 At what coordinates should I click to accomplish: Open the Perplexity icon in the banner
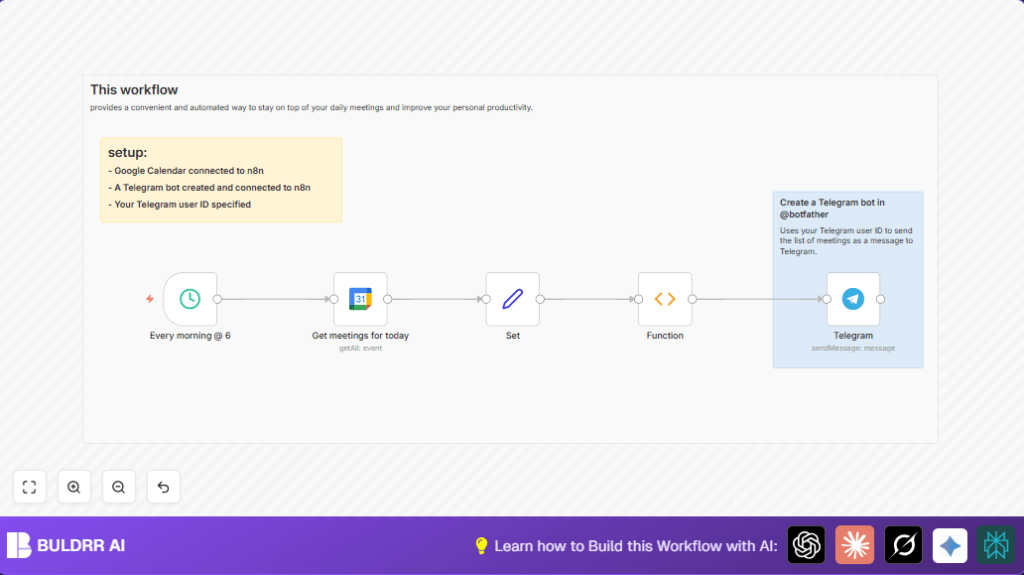[996, 544]
